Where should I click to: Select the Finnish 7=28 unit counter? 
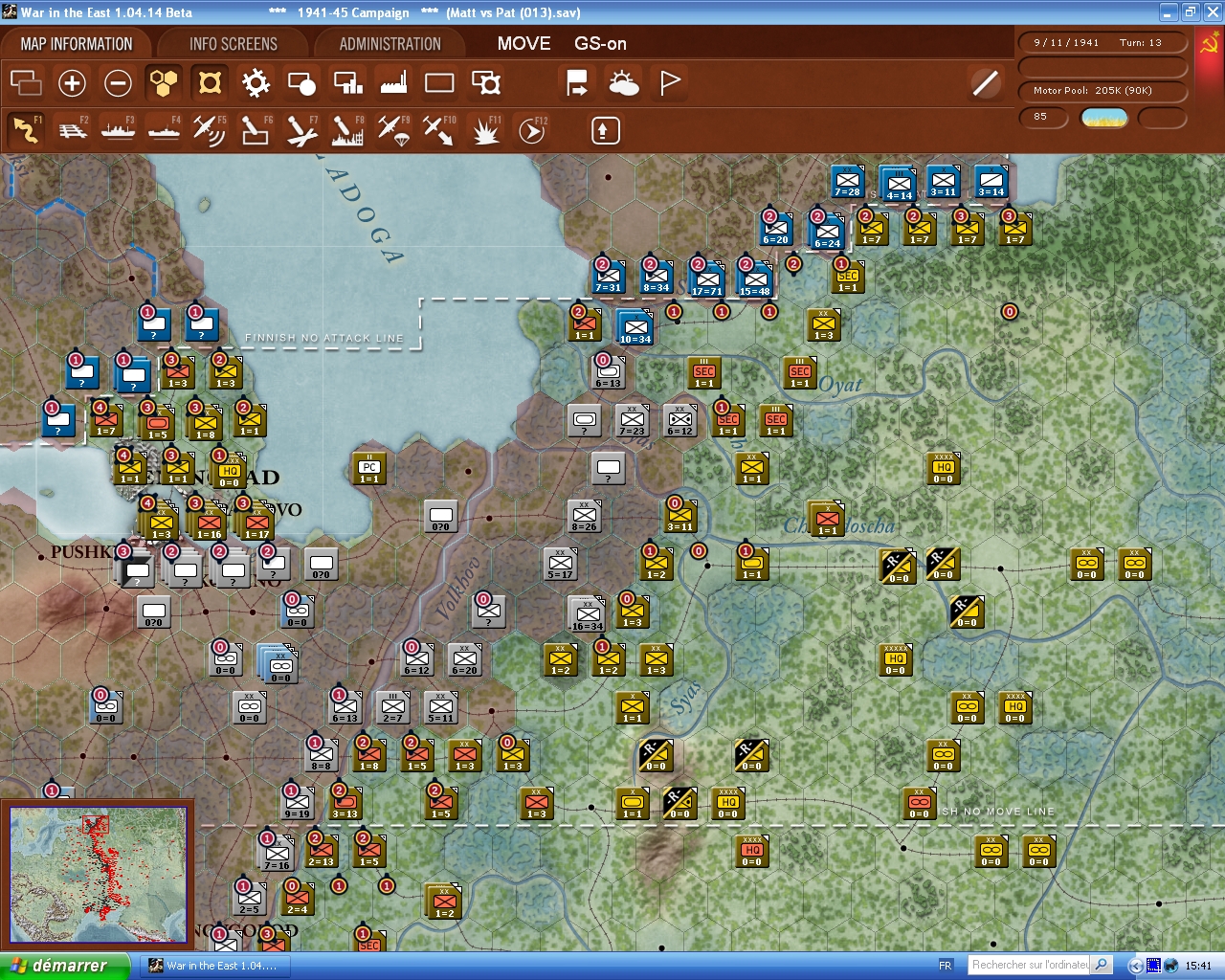point(847,181)
